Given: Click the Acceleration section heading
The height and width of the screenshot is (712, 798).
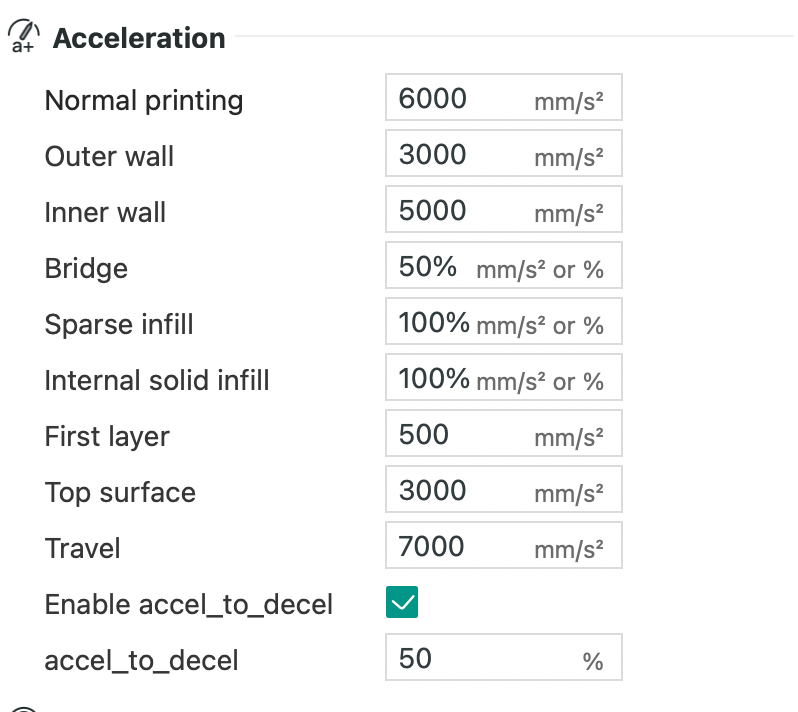Looking at the screenshot, I should (x=139, y=38).
